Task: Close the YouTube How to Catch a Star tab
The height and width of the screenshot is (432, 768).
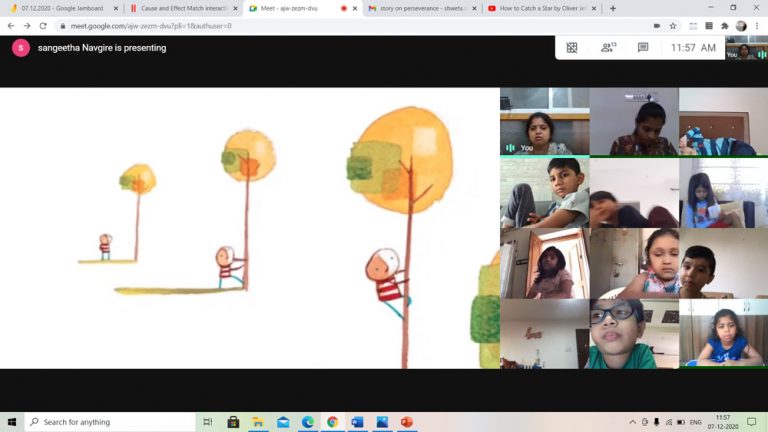Action: 594,8
